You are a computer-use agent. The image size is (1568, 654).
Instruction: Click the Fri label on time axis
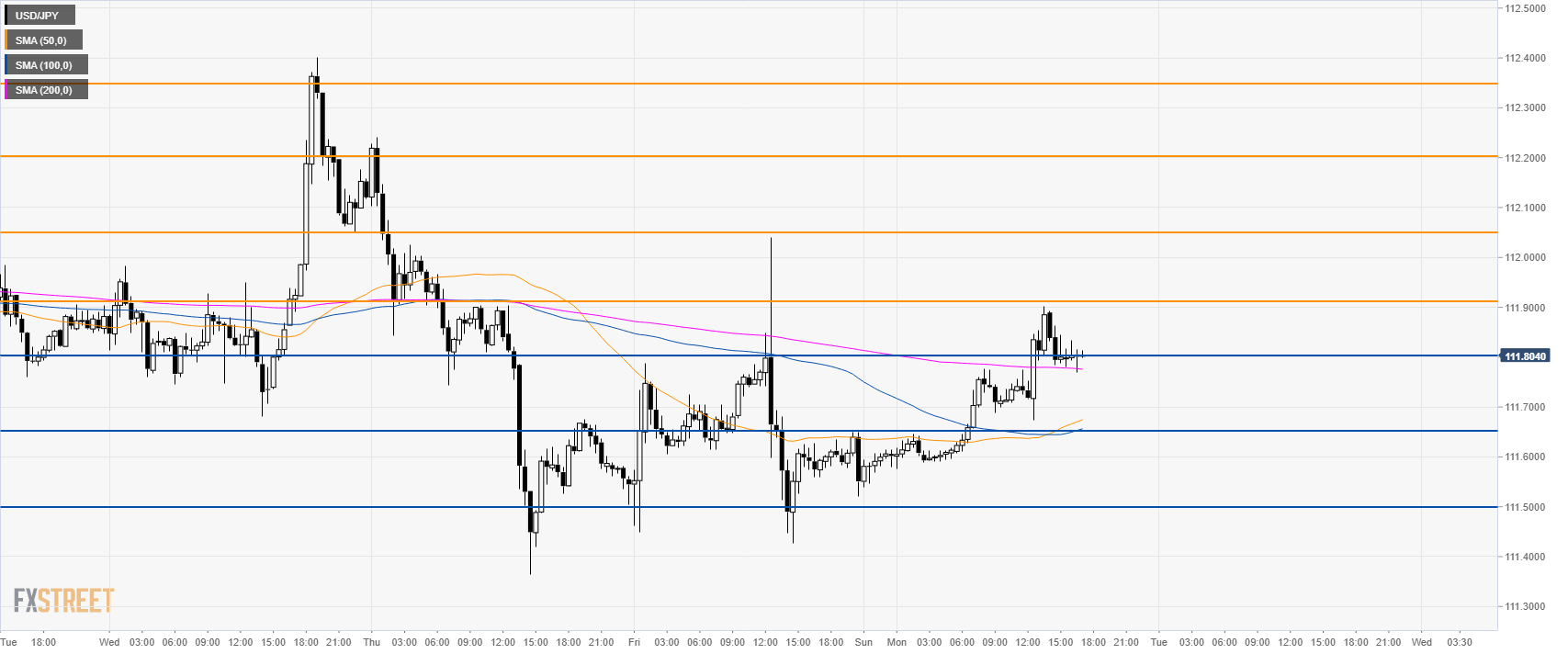634,642
